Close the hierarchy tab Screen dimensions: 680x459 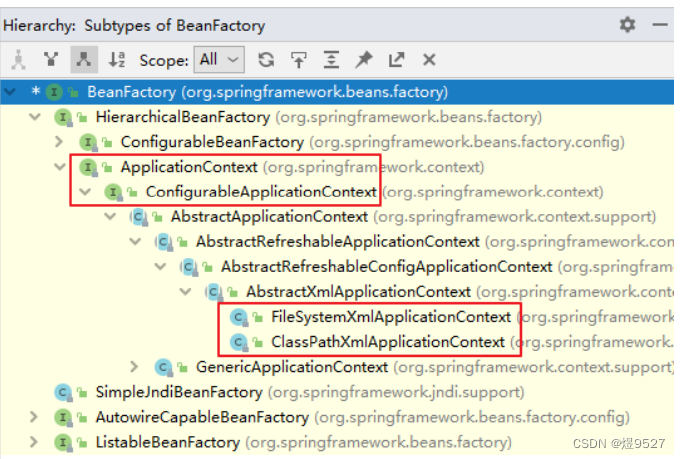tap(429, 59)
